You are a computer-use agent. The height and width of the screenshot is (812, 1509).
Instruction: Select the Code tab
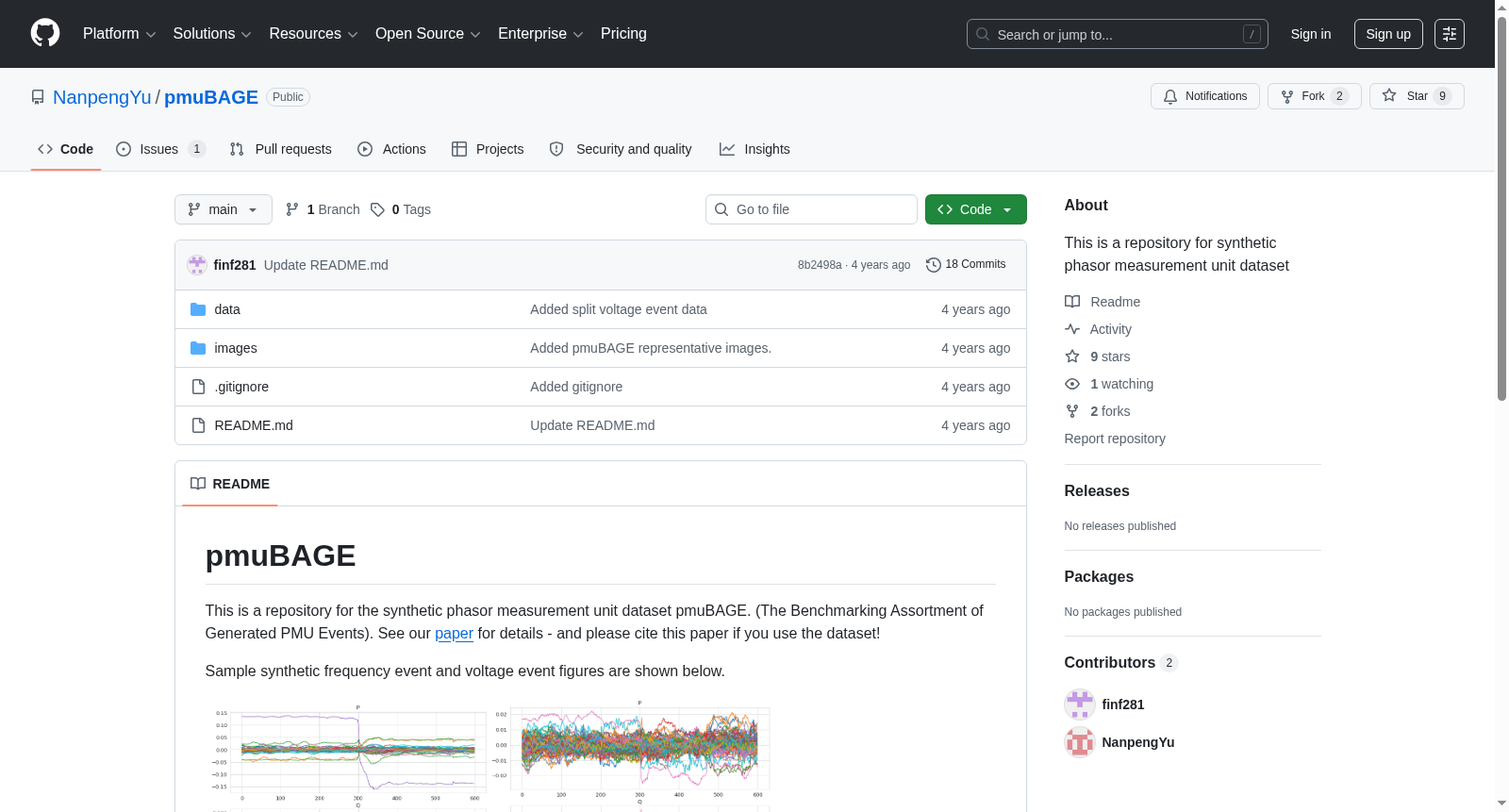point(66,149)
